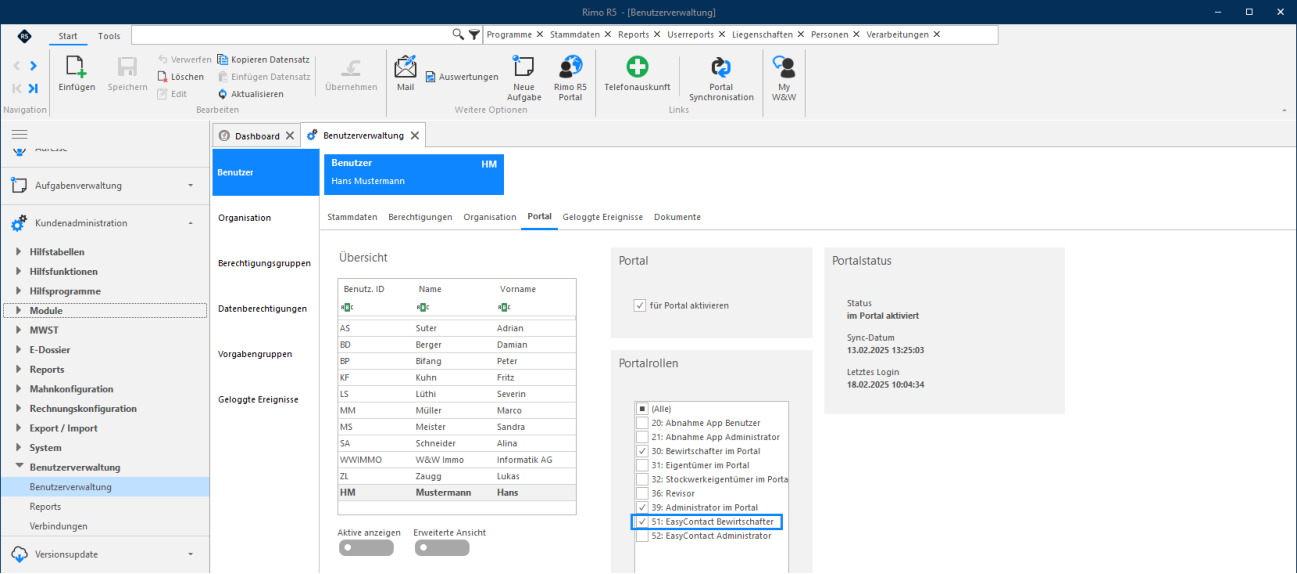Check '36: Revisor' role
The width and height of the screenshot is (1297, 574).
[x=642, y=493]
